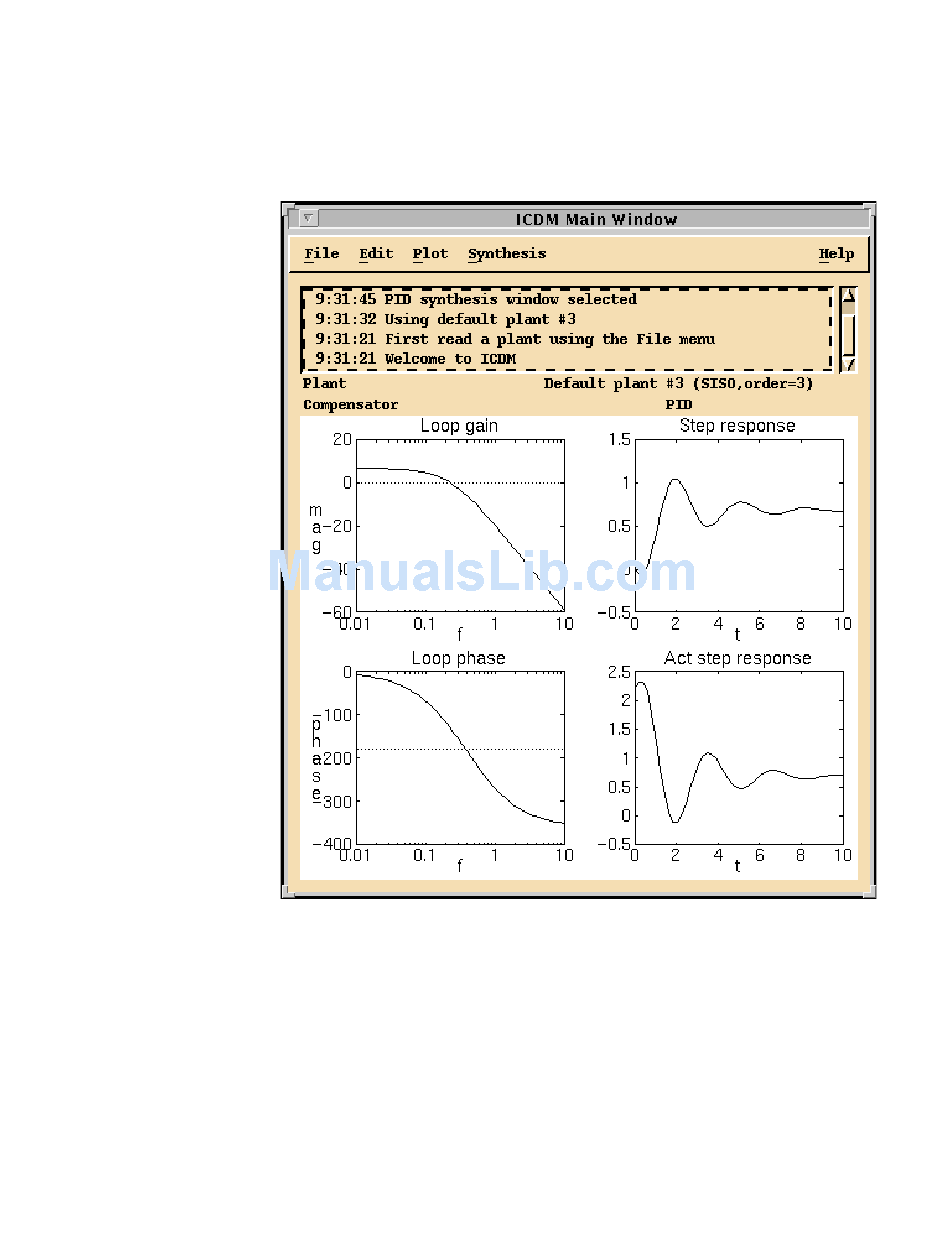Click the PID compensator value text

pos(679,405)
